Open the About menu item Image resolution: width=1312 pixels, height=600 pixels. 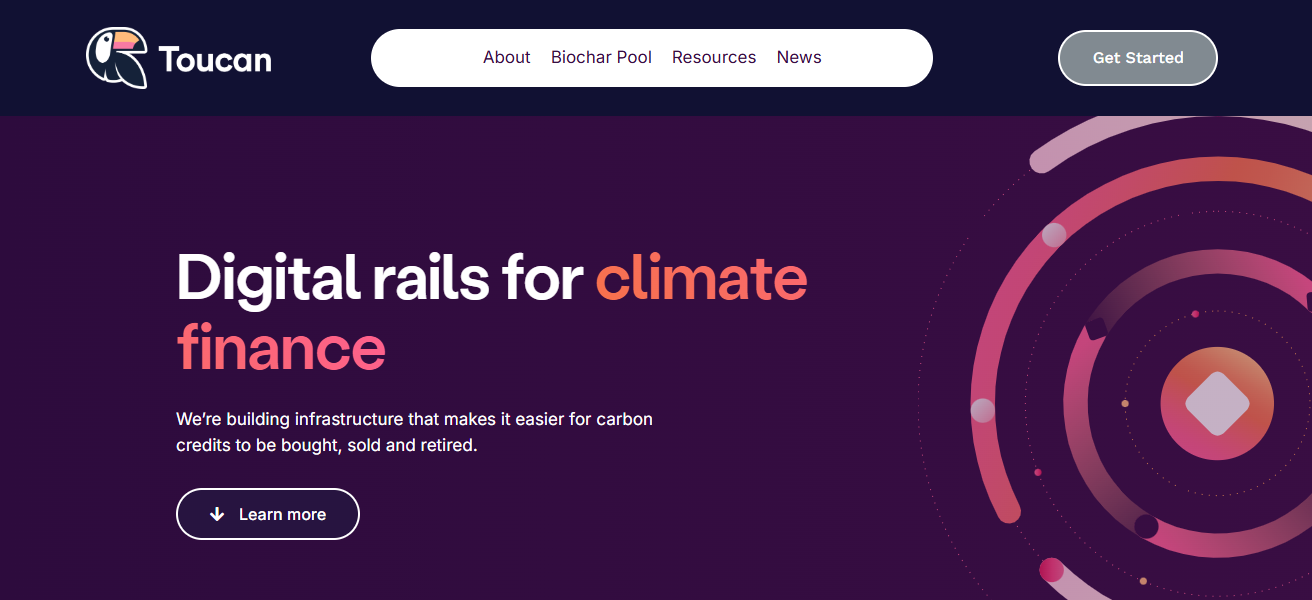506,58
